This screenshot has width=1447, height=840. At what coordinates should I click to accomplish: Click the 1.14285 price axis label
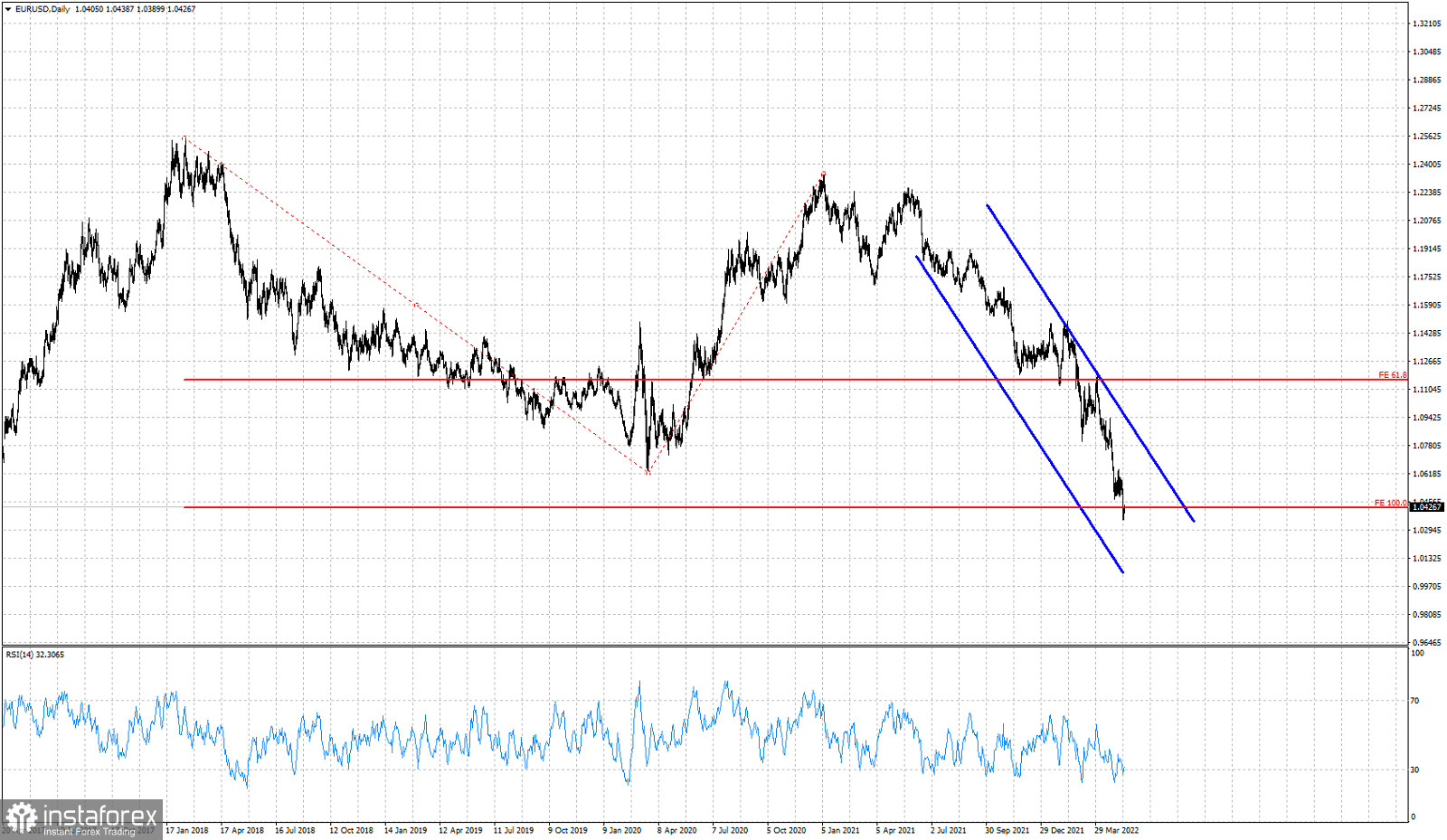(x=1427, y=334)
